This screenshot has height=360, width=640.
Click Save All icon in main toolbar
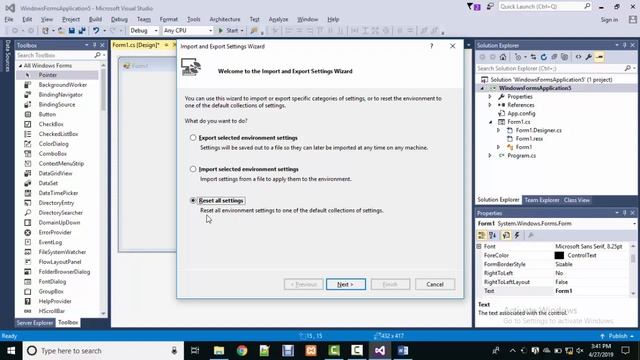pos(82,31)
